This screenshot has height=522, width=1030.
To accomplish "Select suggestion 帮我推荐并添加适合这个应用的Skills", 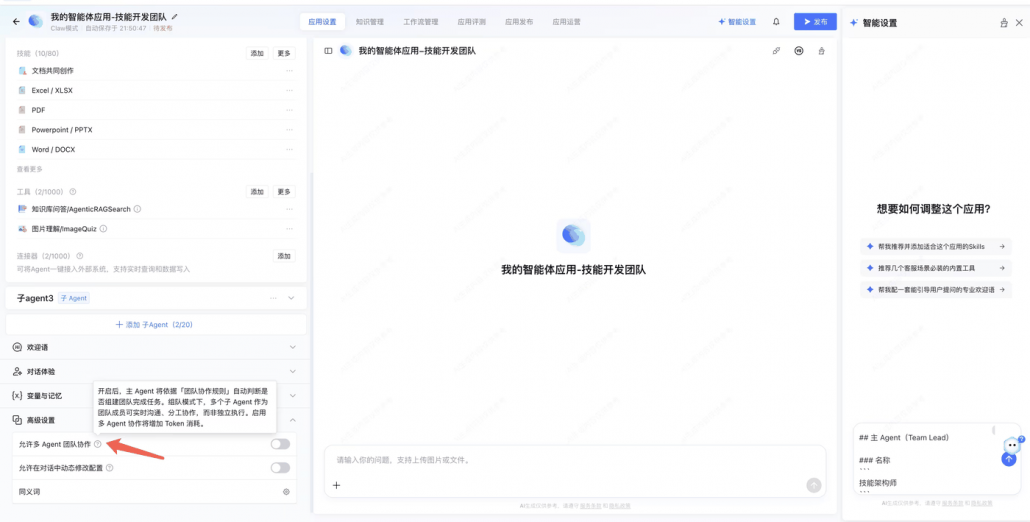I will (935, 247).
